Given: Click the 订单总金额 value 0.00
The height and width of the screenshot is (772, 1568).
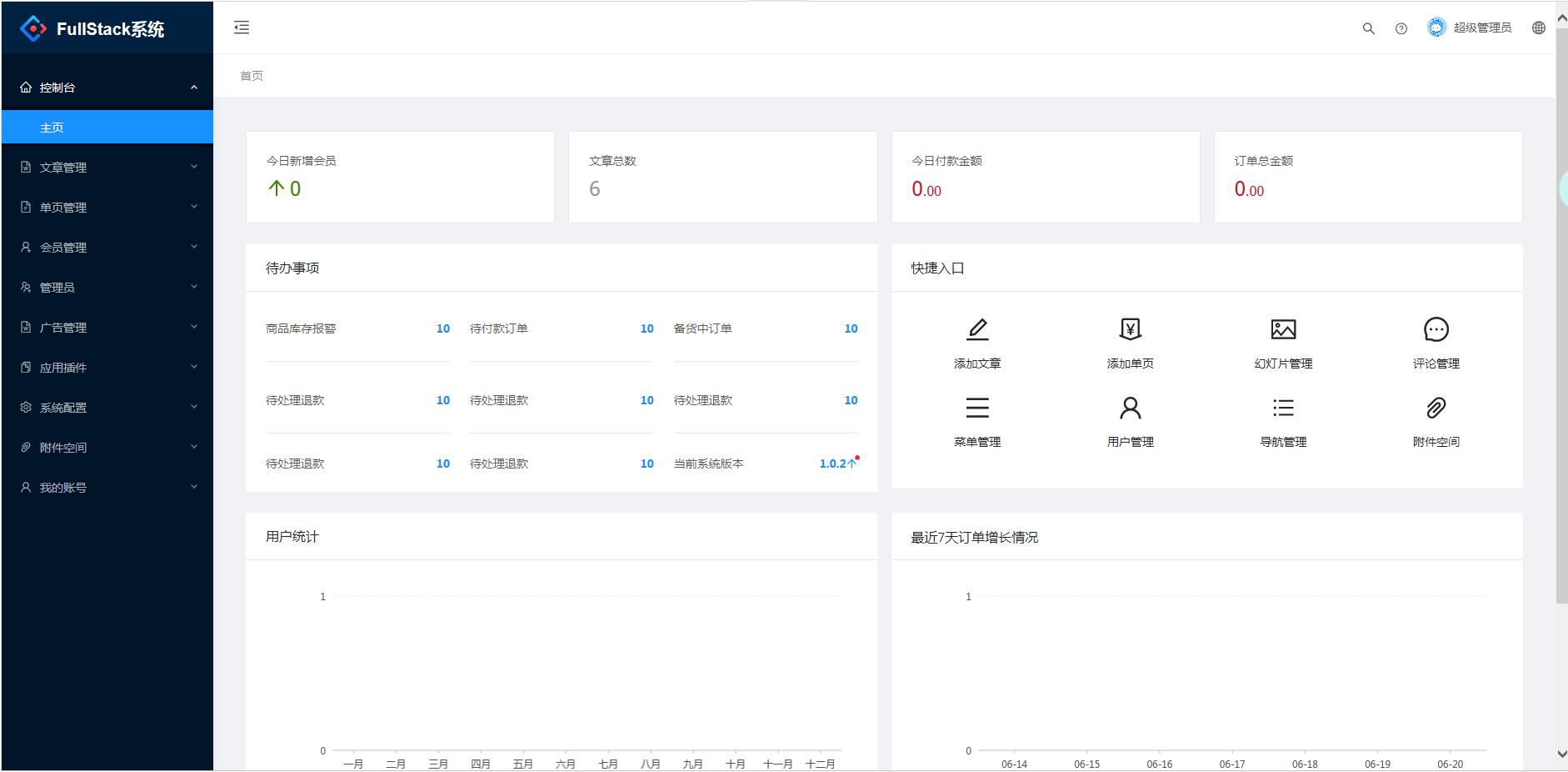Looking at the screenshot, I should [x=1249, y=189].
